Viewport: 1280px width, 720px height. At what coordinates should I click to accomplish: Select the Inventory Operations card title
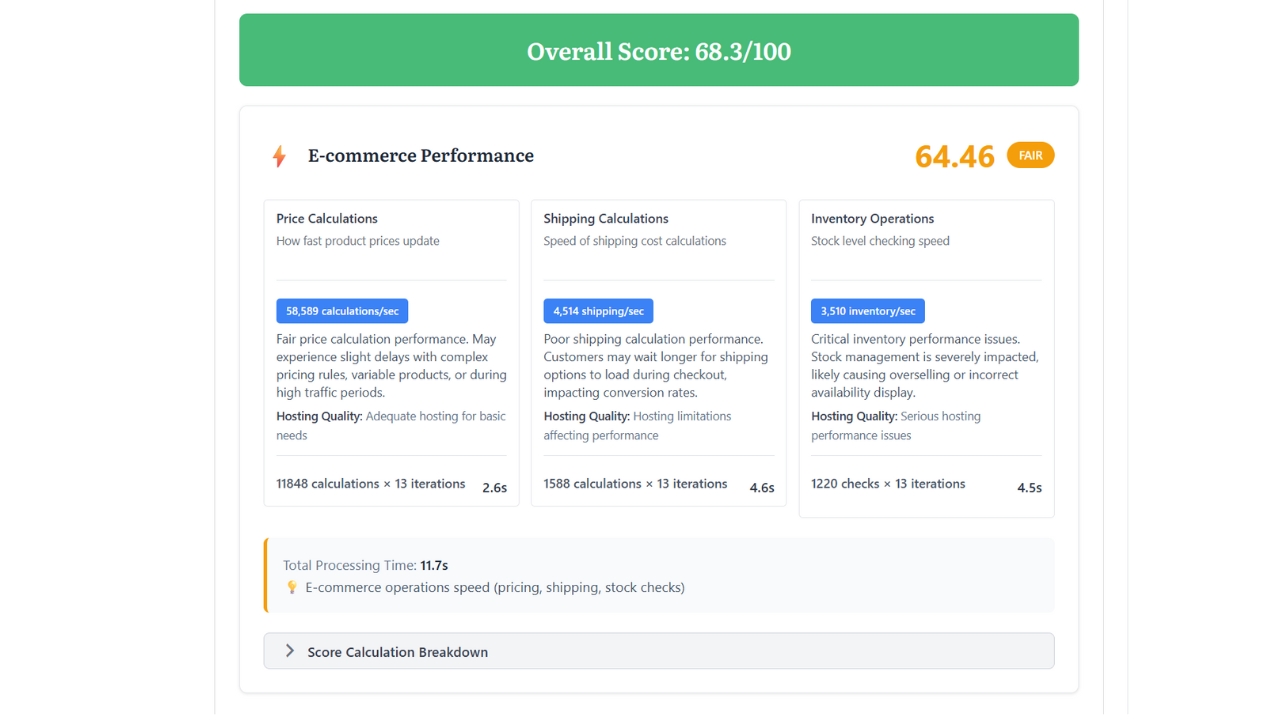[873, 218]
